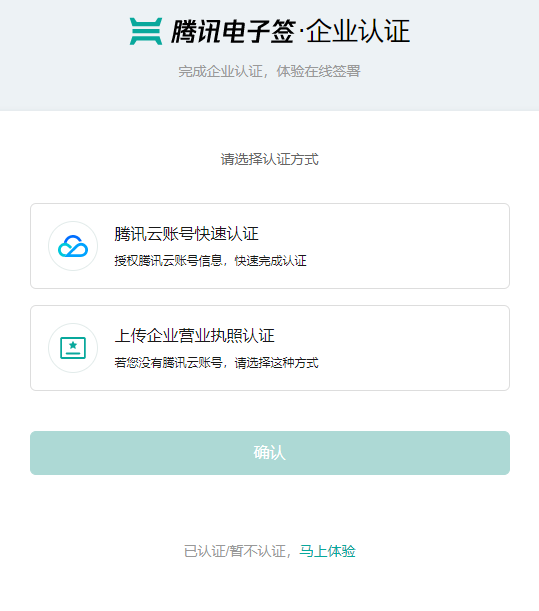This screenshot has width=539, height=611.
Task: Click the 请选择认证方式 heading
Action: (x=270, y=159)
